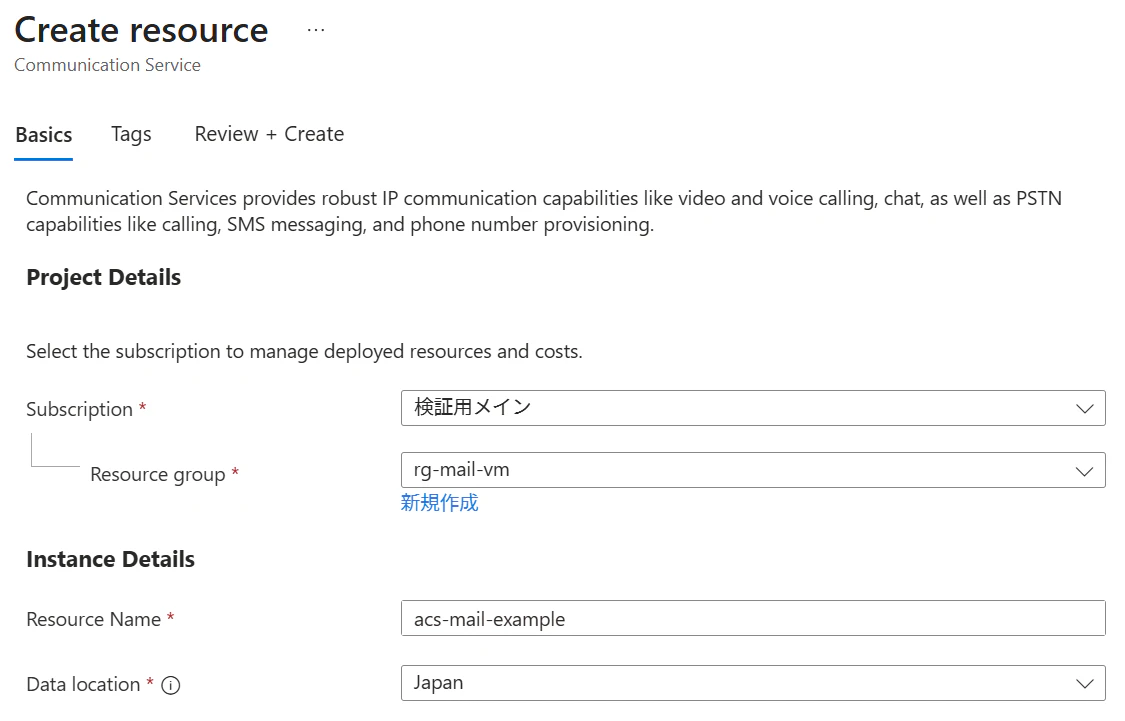
Task: Click the Project Details section heading
Action: [x=103, y=277]
